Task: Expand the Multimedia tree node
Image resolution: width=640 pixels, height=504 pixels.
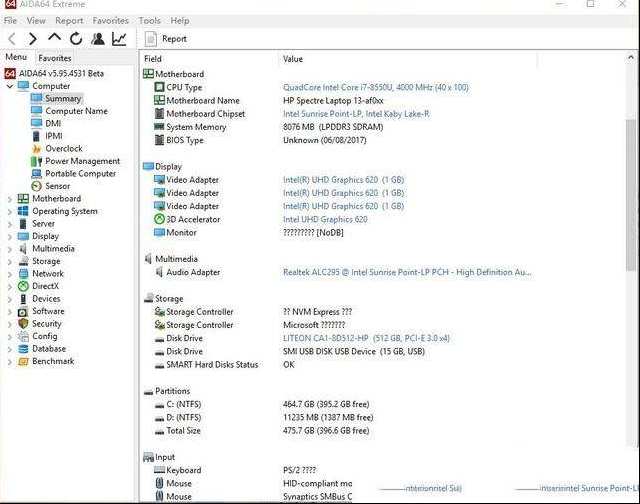Action: (10, 249)
